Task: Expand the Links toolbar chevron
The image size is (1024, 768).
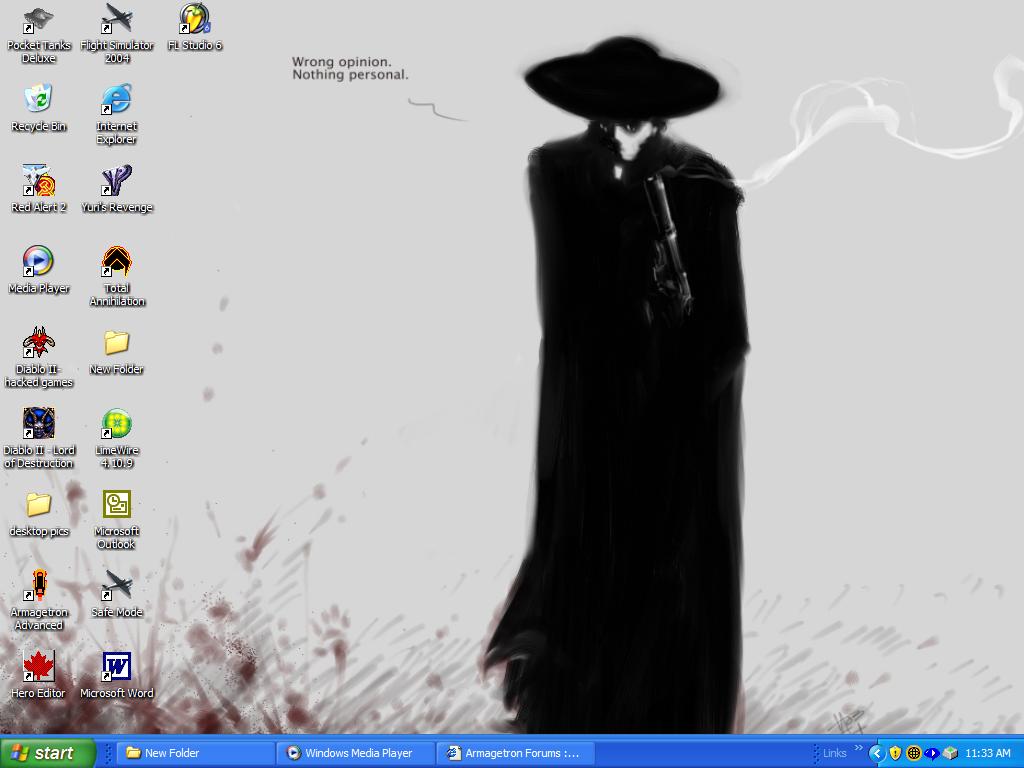Action: 858,748
